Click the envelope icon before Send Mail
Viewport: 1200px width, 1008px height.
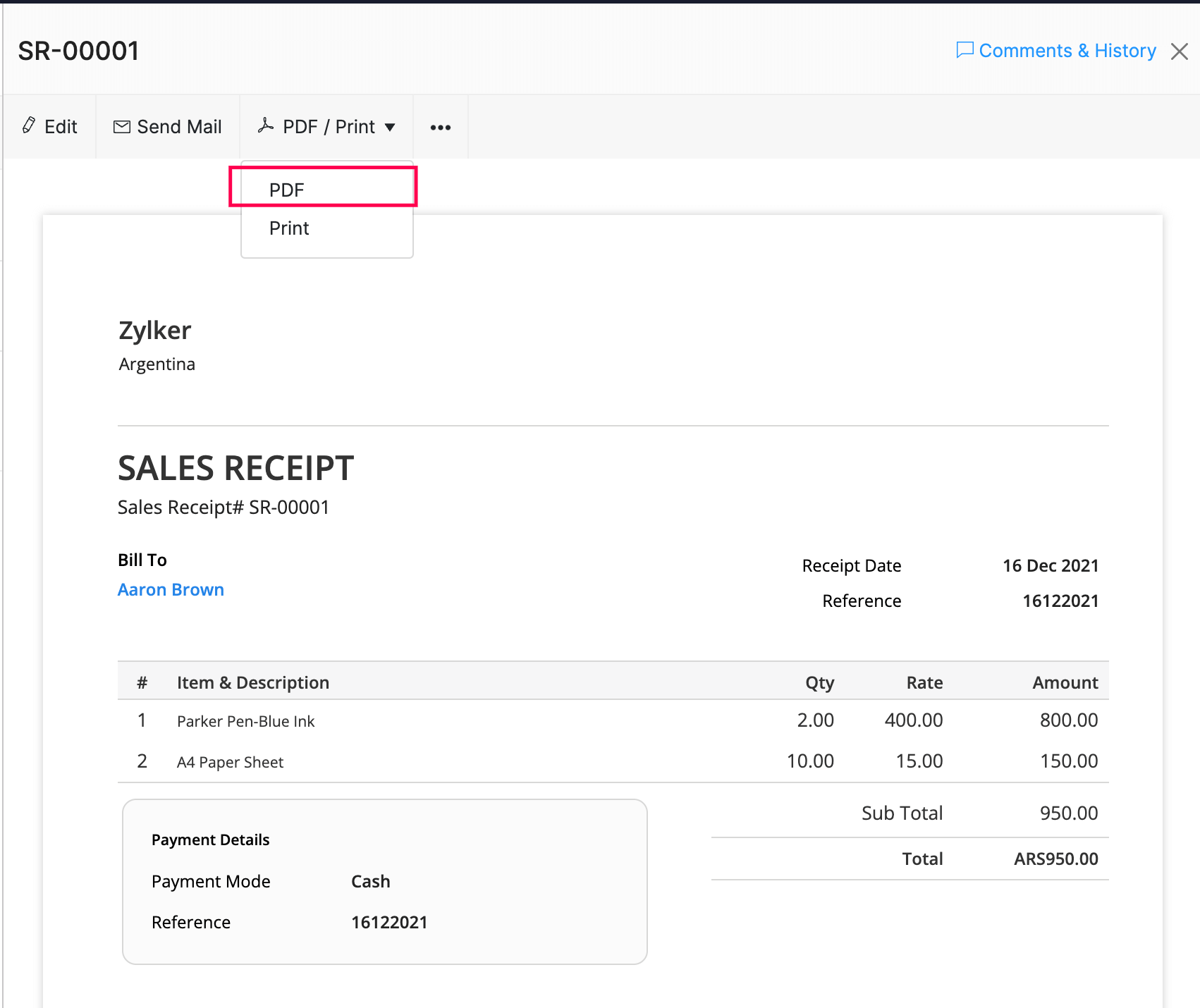121,125
